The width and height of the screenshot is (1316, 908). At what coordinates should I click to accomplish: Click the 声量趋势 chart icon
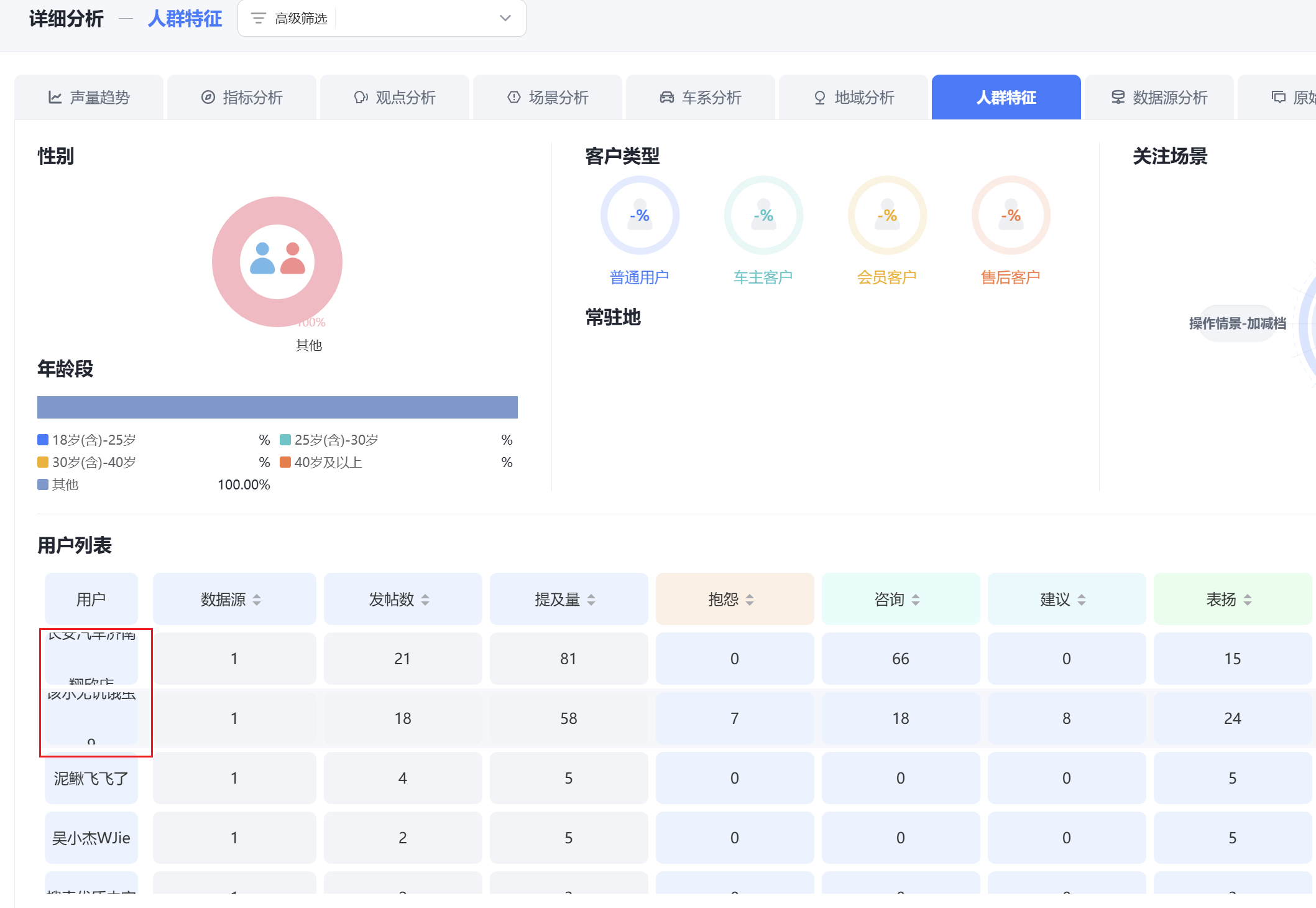point(55,98)
